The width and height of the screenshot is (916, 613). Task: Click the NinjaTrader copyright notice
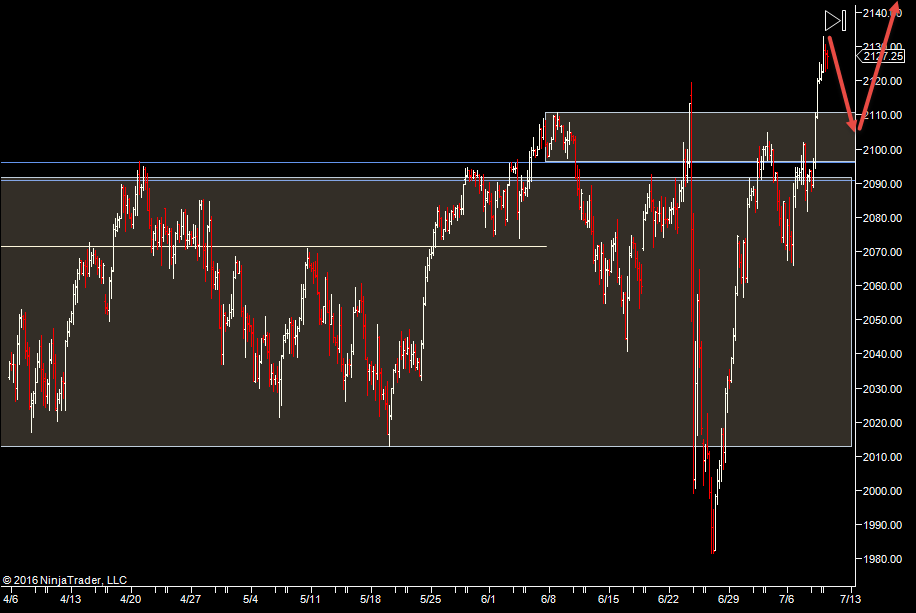click(65, 580)
